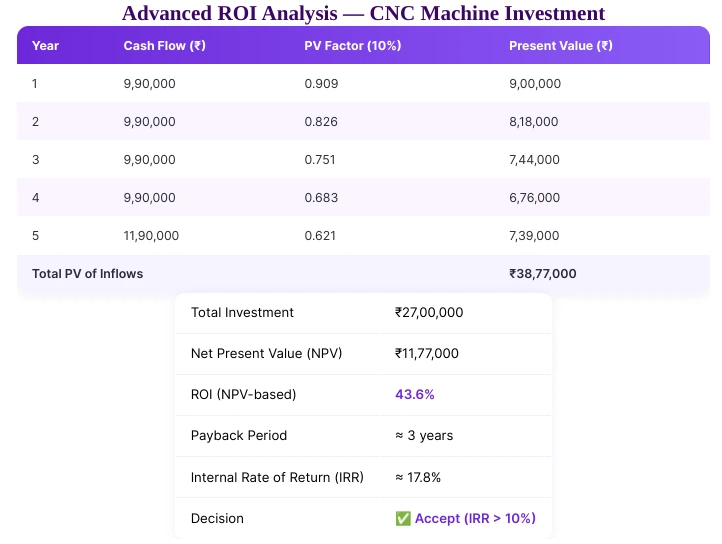Click the 0.683 PV factor in Year 4
This screenshot has width=722, height=544.
[321, 197]
